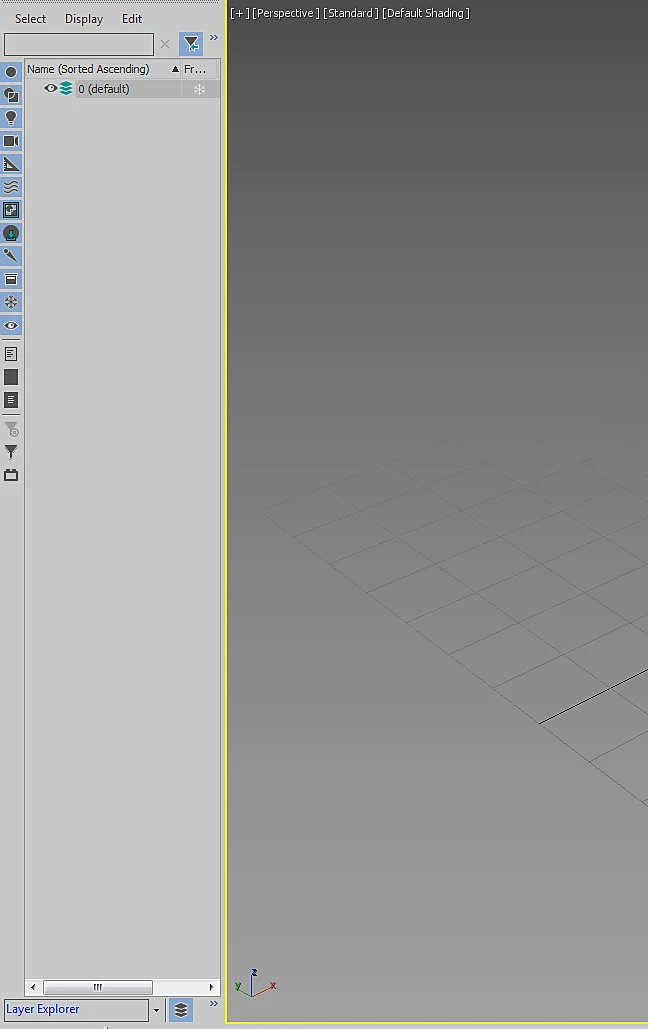The width and height of the screenshot is (648, 1029).
Task: Toggle Display Space Warps waves icon
Action: pyautogui.click(x=11, y=187)
